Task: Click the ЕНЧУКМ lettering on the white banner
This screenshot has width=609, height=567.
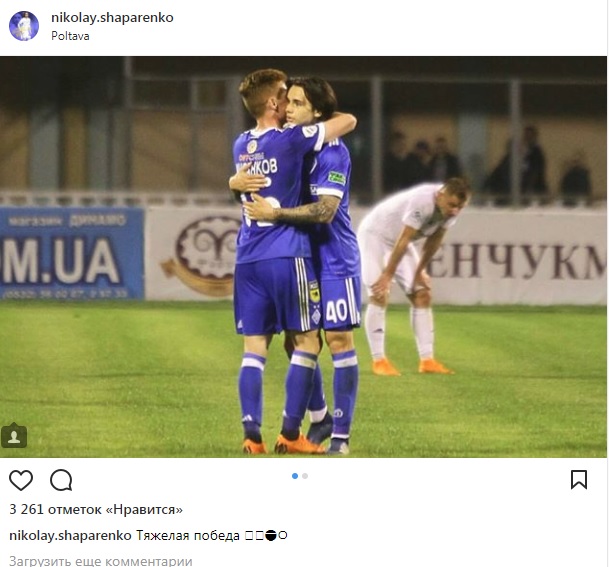Action: 517,261
